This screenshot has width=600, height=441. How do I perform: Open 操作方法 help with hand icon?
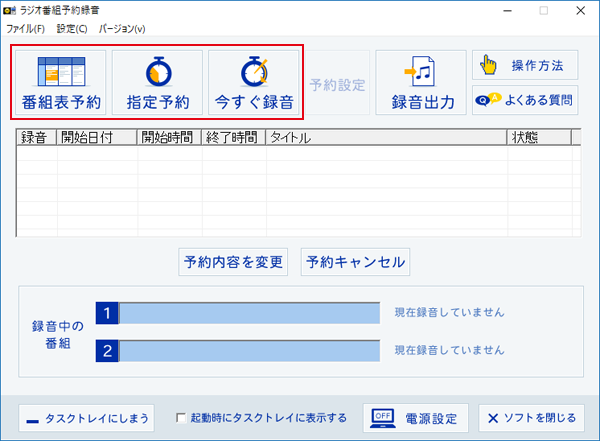tap(525, 65)
